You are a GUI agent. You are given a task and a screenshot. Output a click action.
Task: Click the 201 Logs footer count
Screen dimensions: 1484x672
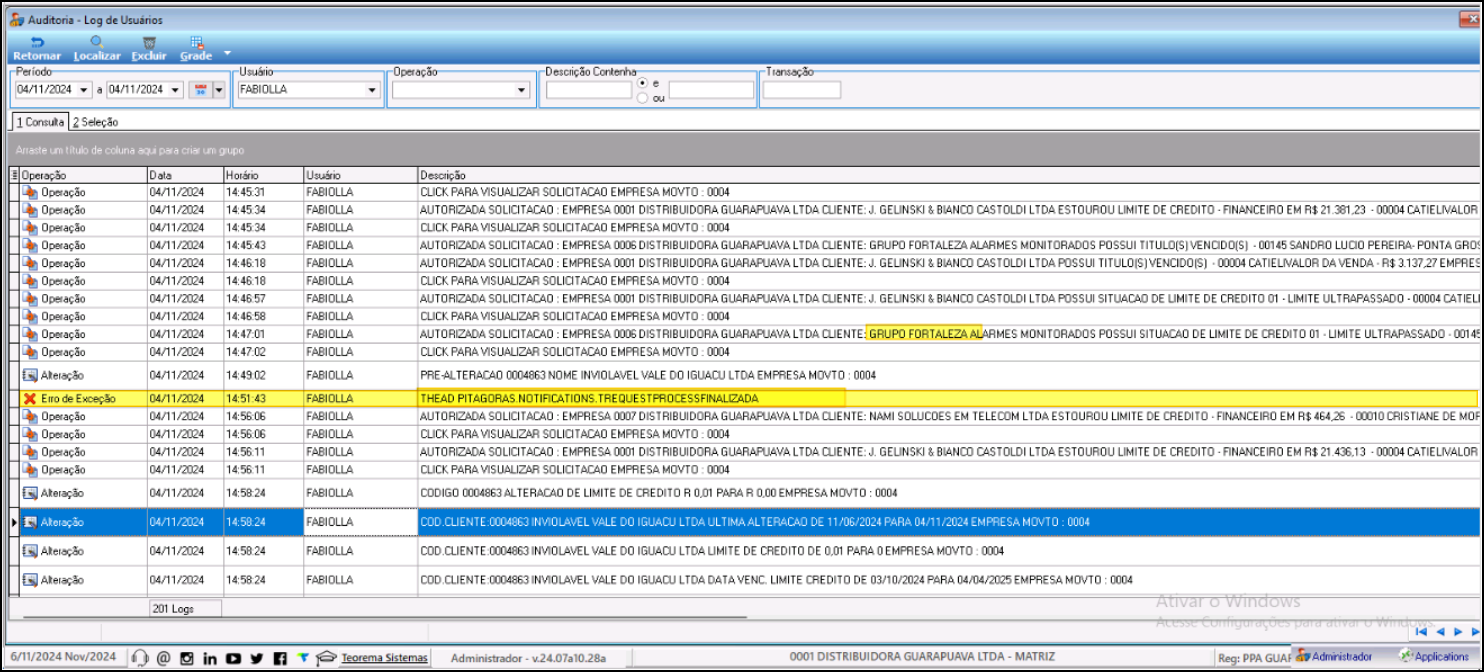[185, 608]
